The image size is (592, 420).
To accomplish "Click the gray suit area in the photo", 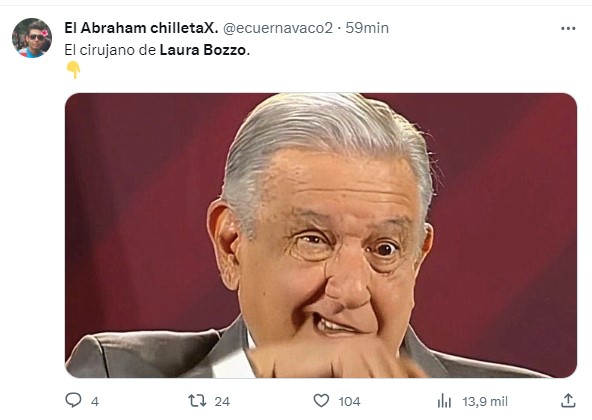I will pyautogui.click(x=151, y=353).
